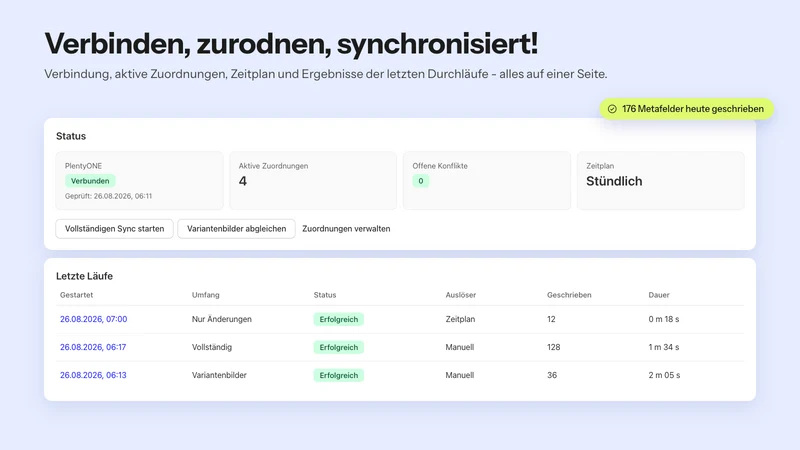This screenshot has height=450, width=800.
Task: Click the duration 1 m 34 s
Action: 664,347
